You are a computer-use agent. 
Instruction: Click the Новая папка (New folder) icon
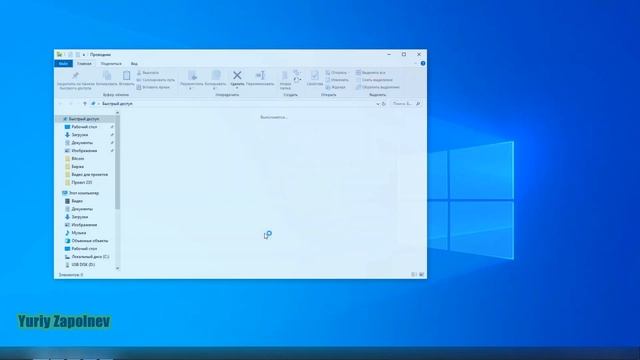pyautogui.click(x=285, y=76)
